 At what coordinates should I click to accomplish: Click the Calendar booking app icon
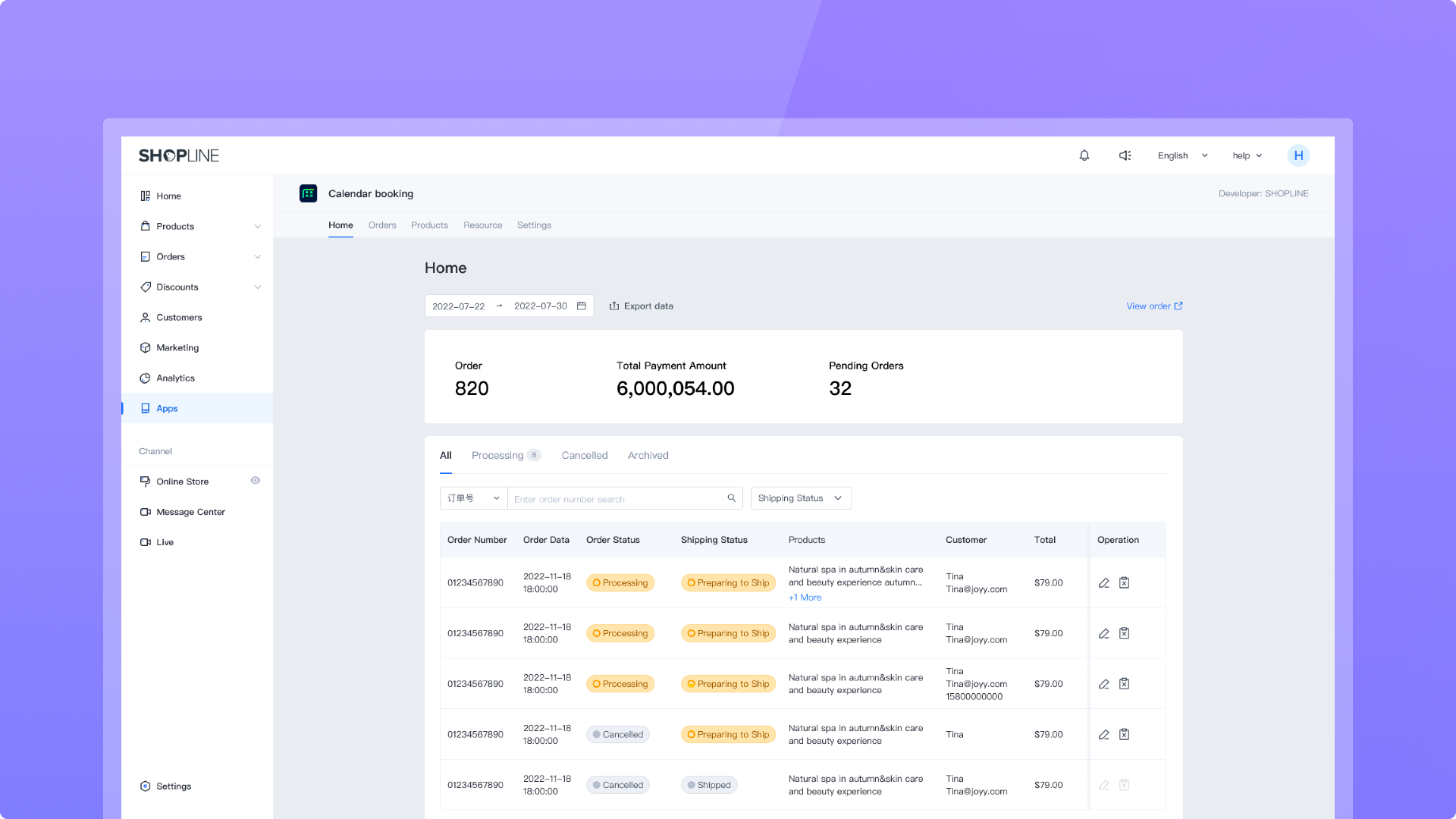pos(308,193)
